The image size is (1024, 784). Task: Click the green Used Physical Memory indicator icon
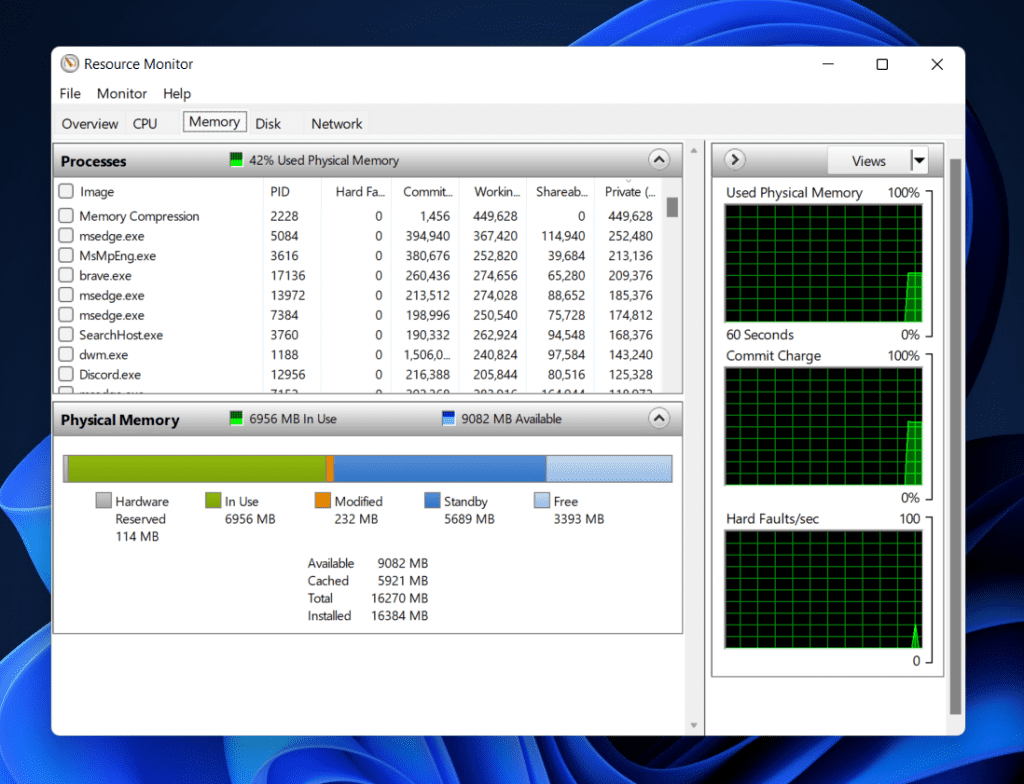pyautogui.click(x=236, y=159)
